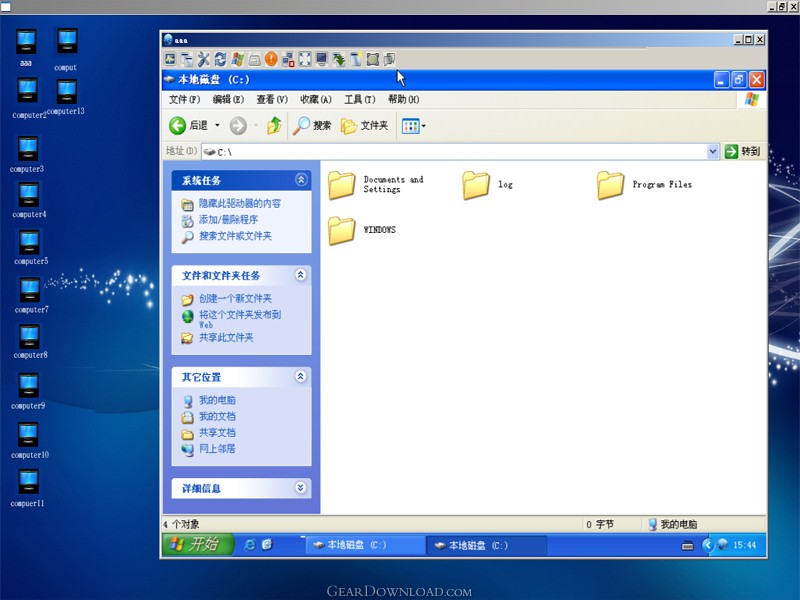Click the keyboard icon in the system tray

pyautogui.click(x=688, y=545)
